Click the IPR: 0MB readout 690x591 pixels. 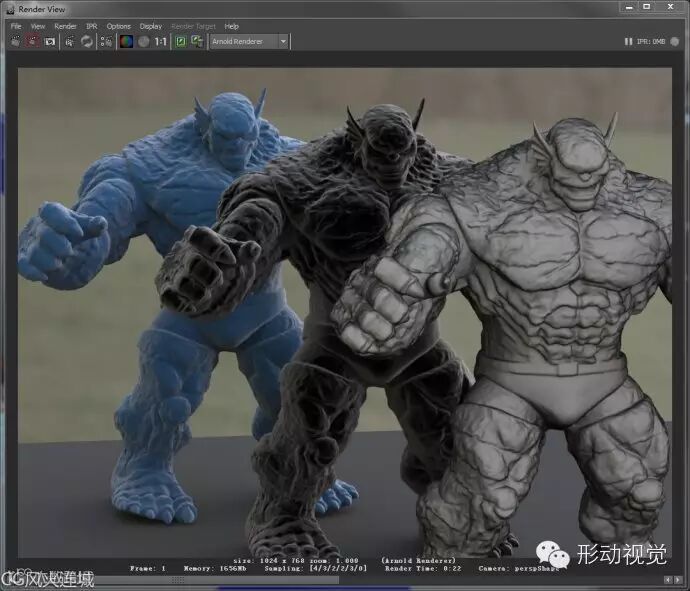tap(651, 41)
